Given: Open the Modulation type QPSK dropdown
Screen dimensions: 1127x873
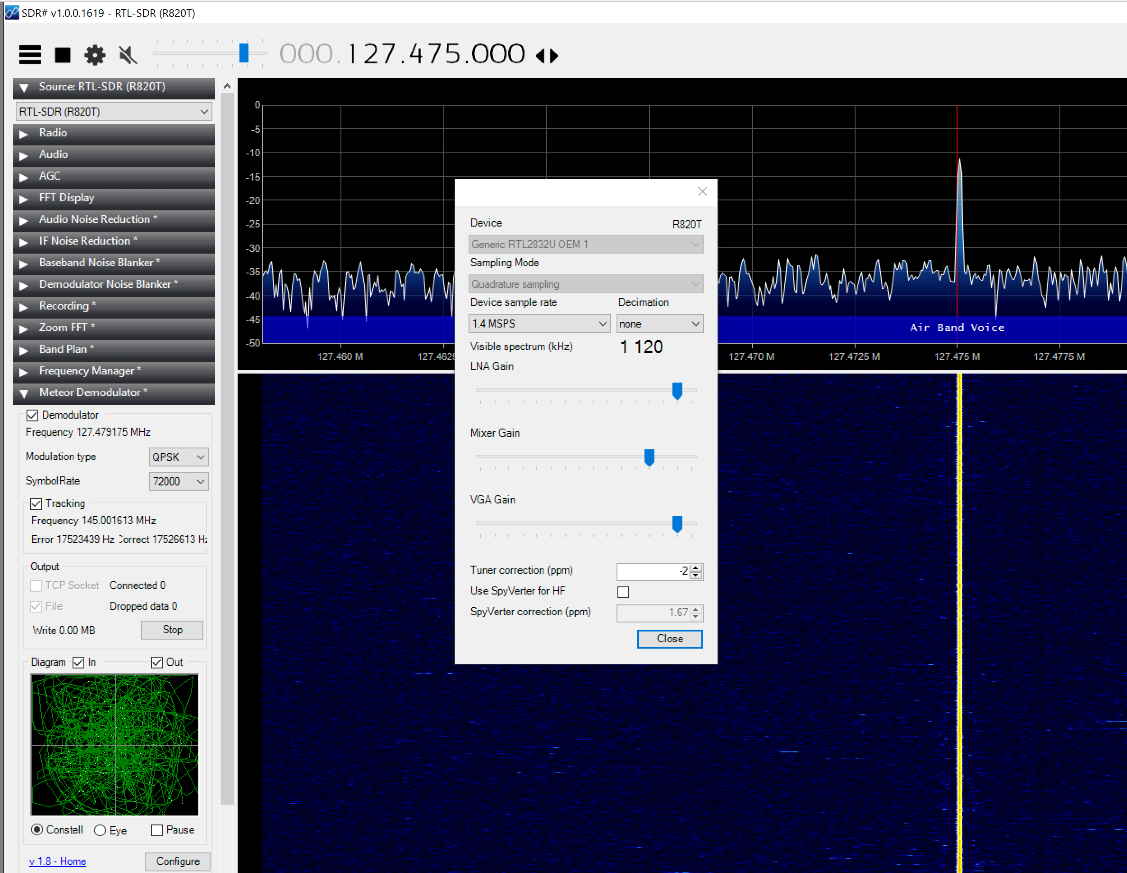Looking at the screenshot, I should click(x=178, y=457).
